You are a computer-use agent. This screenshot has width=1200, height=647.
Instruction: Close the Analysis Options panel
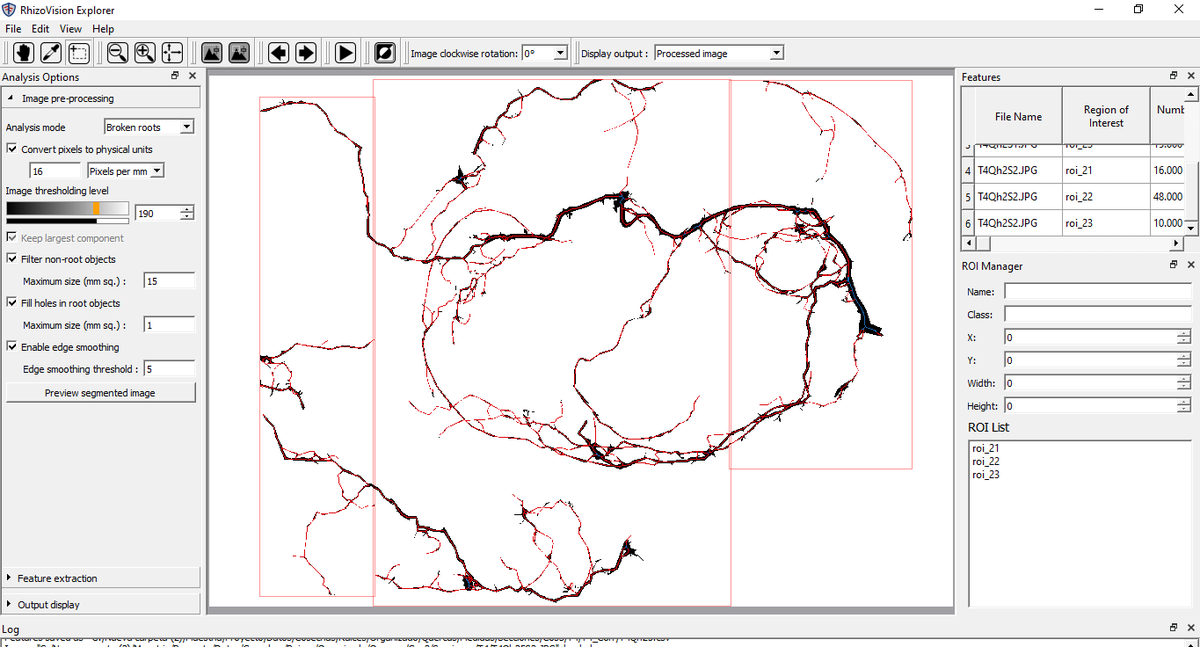pyautogui.click(x=191, y=77)
